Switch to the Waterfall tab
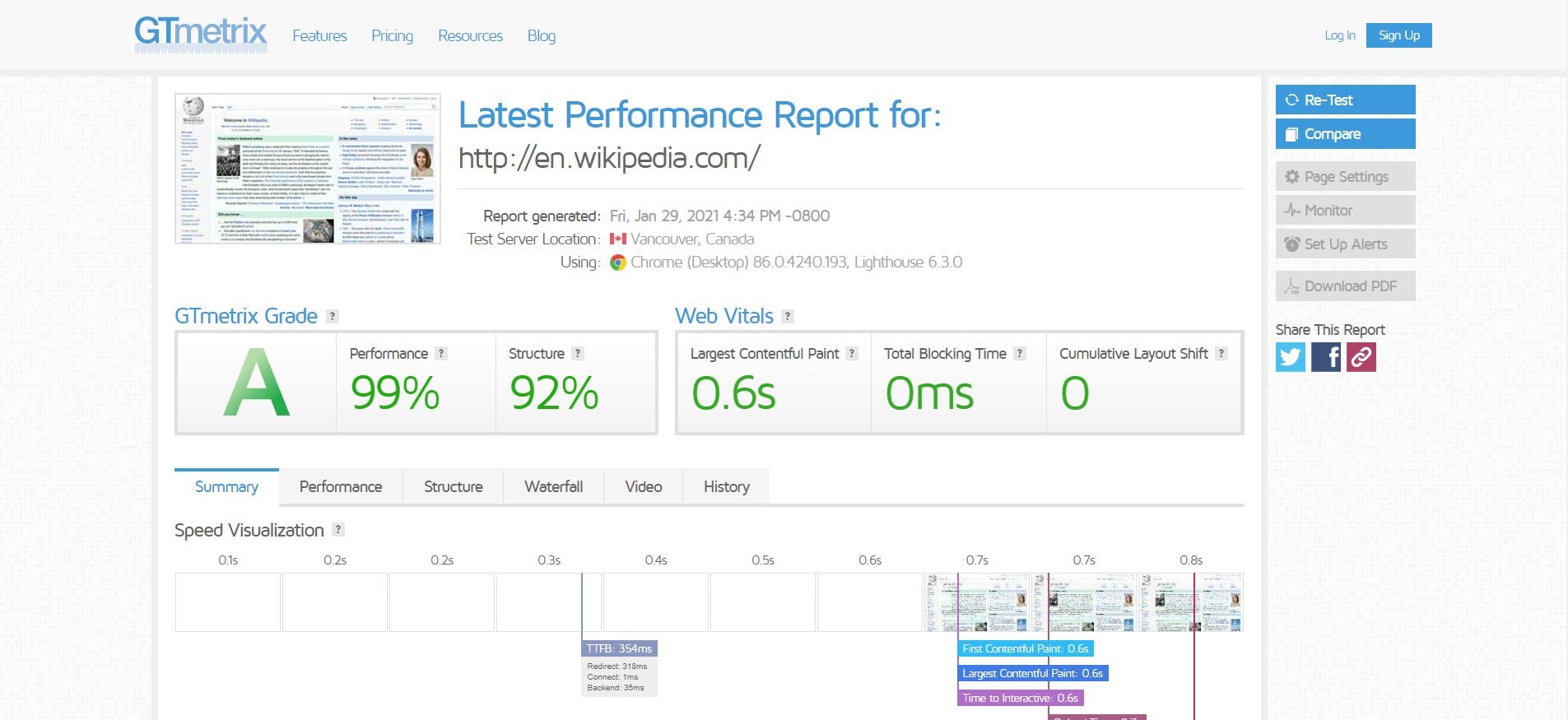This screenshot has height=720, width=1568. pos(553,486)
